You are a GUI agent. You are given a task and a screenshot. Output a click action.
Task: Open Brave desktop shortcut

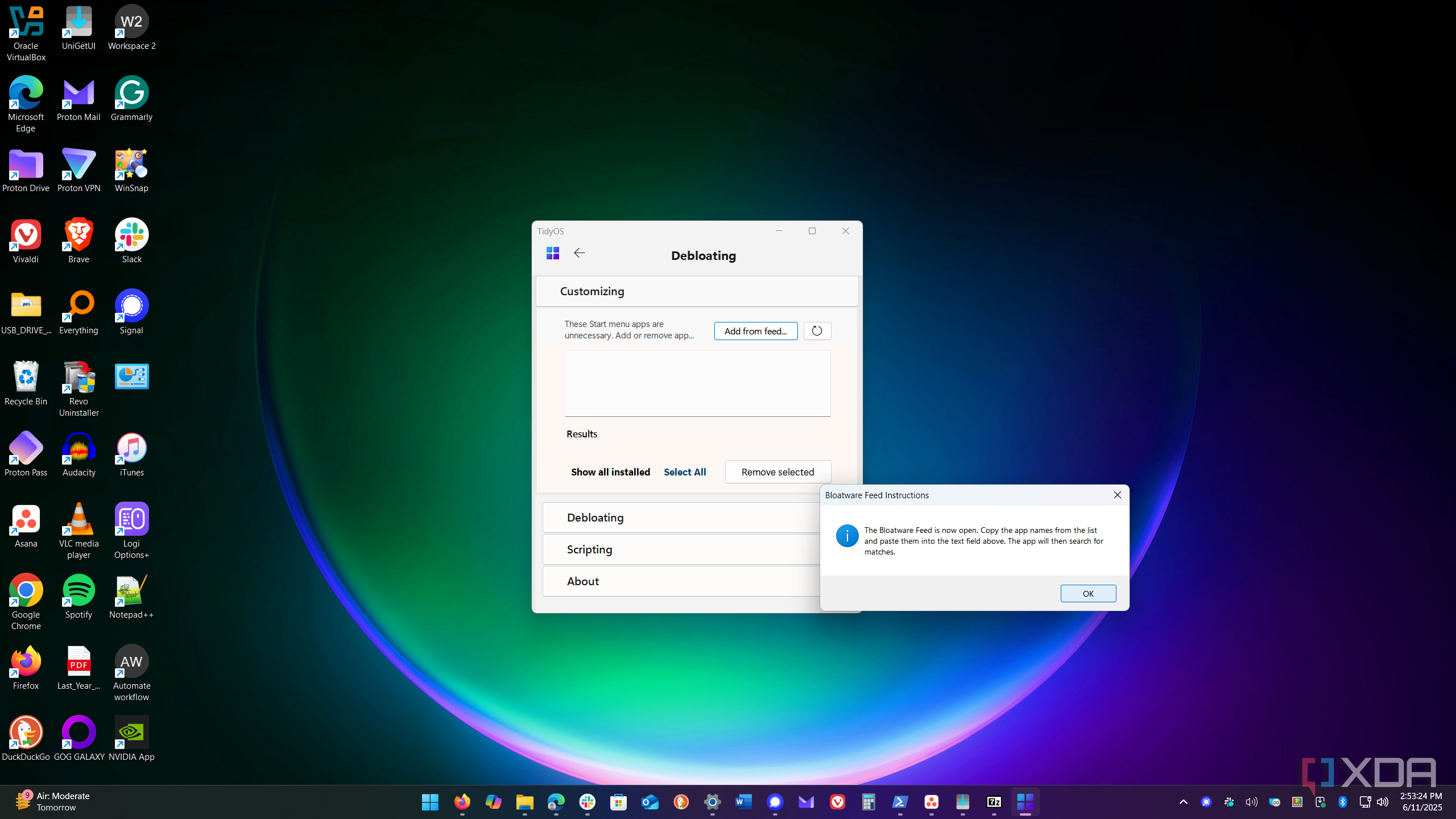[78, 241]
